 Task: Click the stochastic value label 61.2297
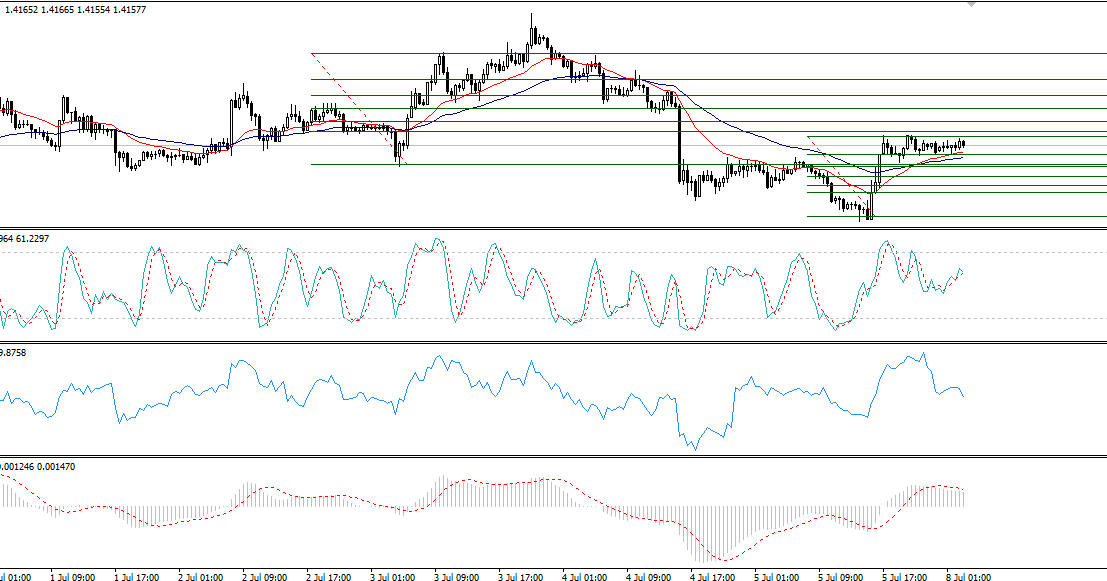(32, 239)
